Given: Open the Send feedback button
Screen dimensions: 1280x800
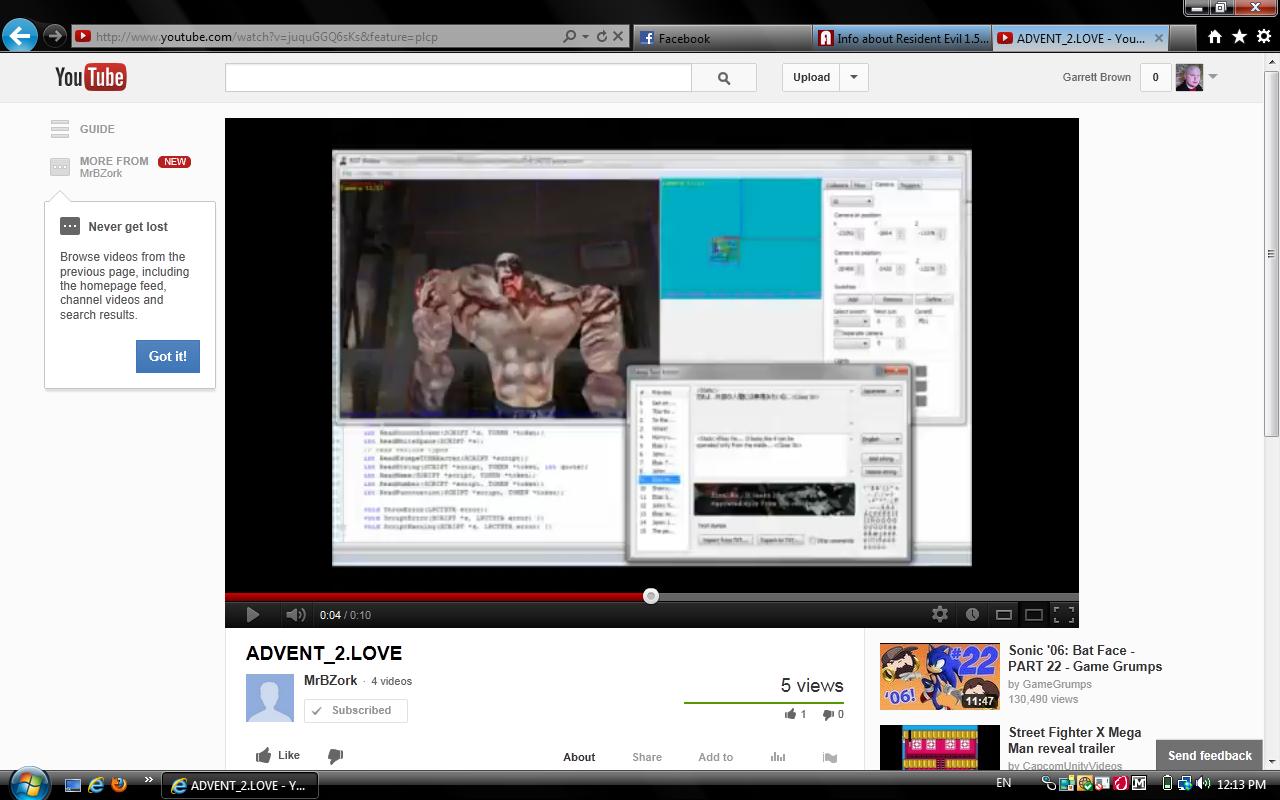Looking at the screenshot, I should click(x=1209, y=755).
